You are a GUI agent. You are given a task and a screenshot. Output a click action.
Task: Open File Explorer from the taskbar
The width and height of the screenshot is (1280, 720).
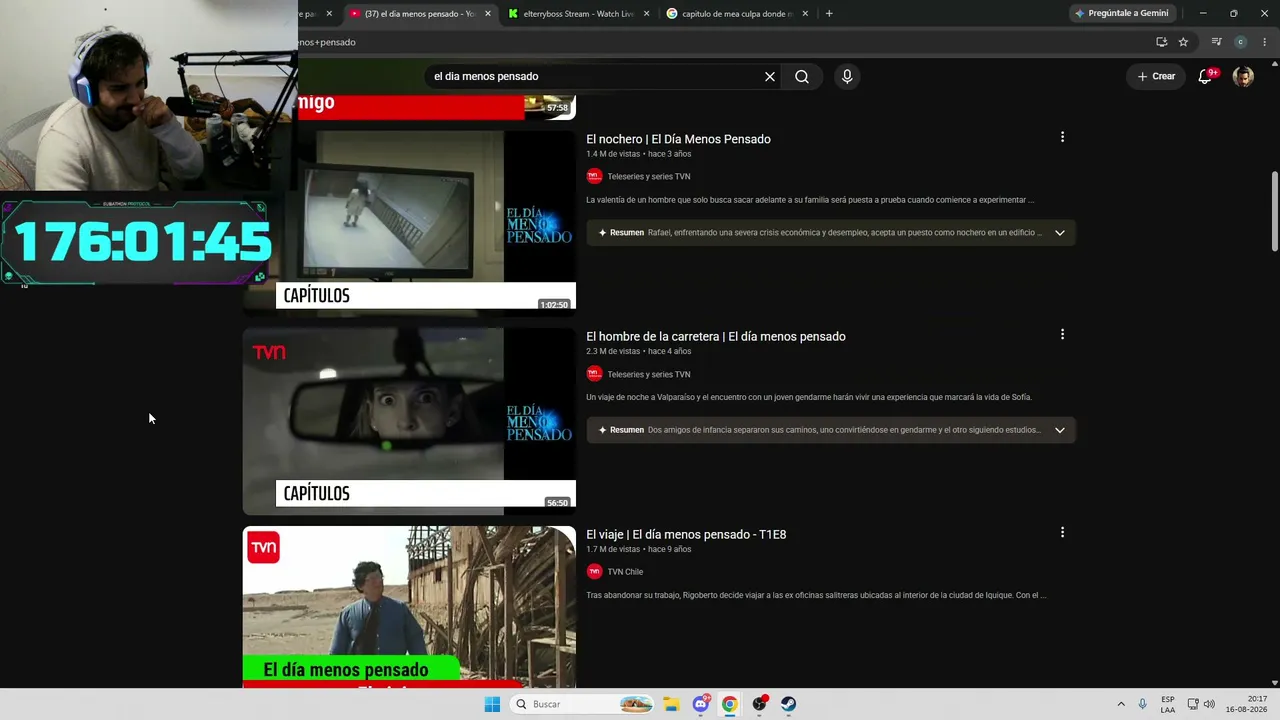pos(671,704)
